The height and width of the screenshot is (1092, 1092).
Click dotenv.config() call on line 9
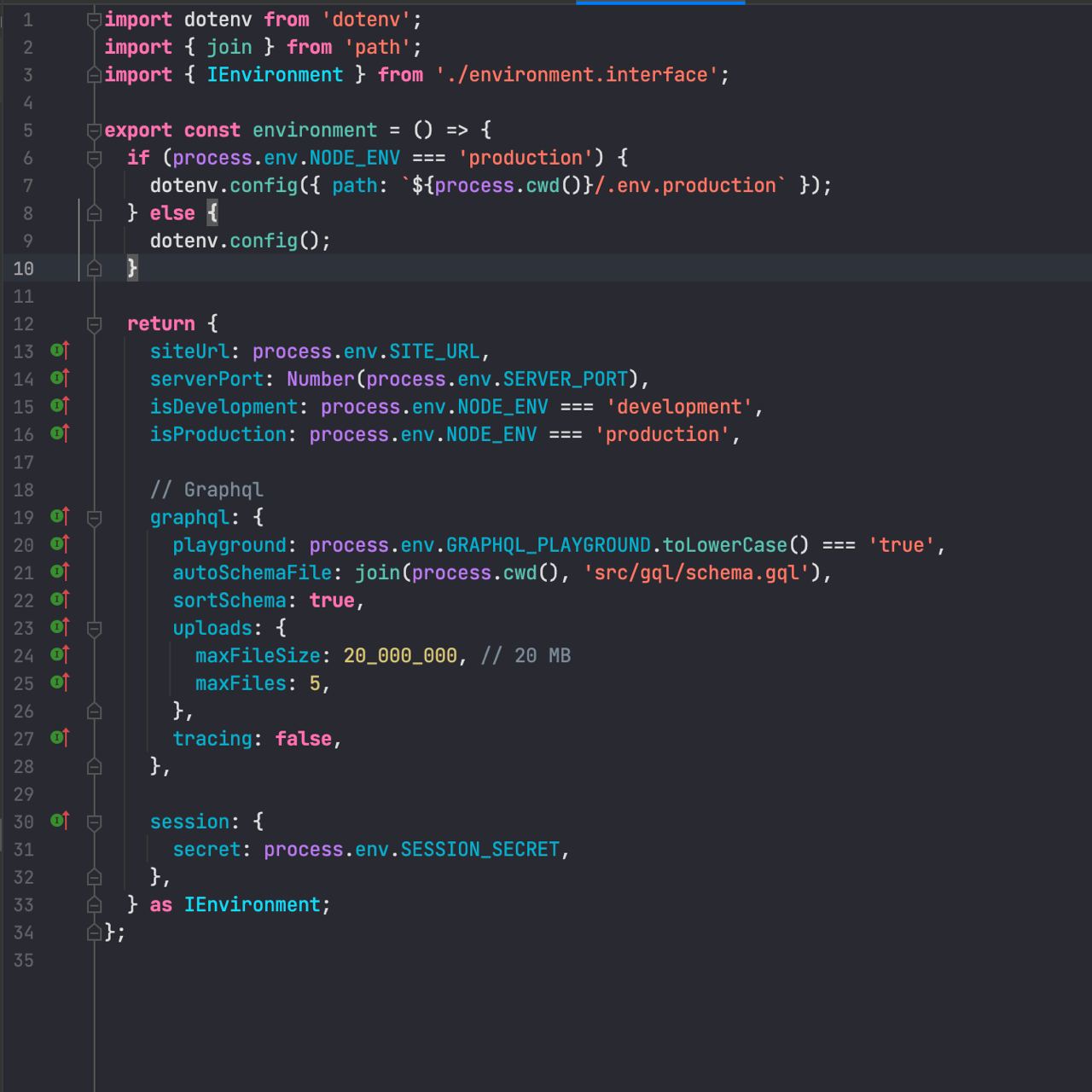tap(235, 241)
